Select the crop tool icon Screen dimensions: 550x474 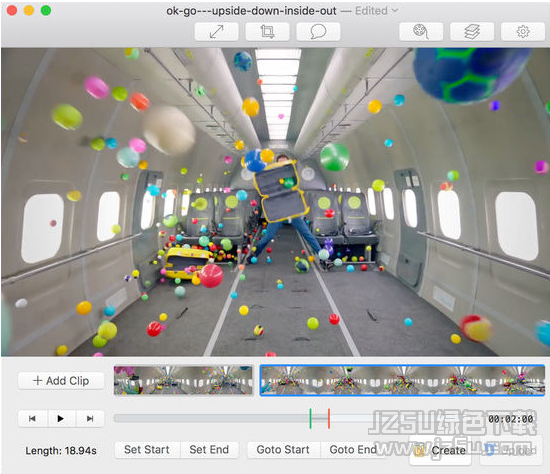coord(267,32)
